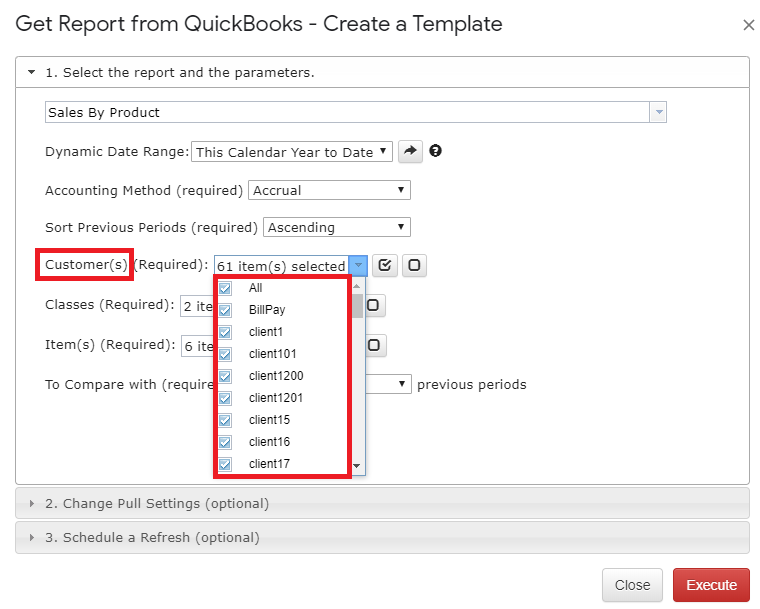Image resolution: width=760 pixels, height=609 pixels.
Task: Expand 2. Change Pull Settings section
Action: coord(382,503)
